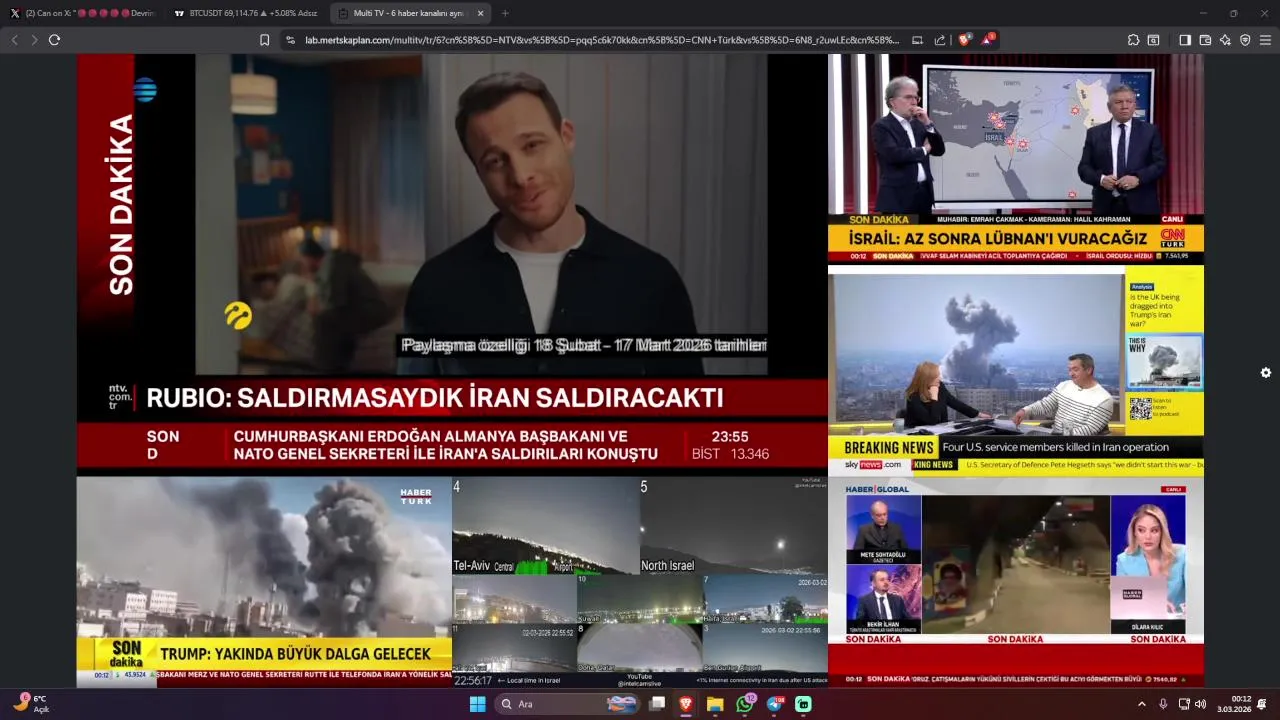Open the volume tray icon
The width and height of the screenshot is (1280, 720).
(1200, 704)
